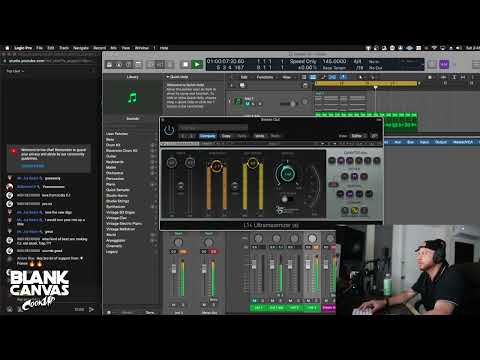Screen dimensions: 480x360
Task: Select Vintage Electric Piano in the library list
Action: [124, 223]
